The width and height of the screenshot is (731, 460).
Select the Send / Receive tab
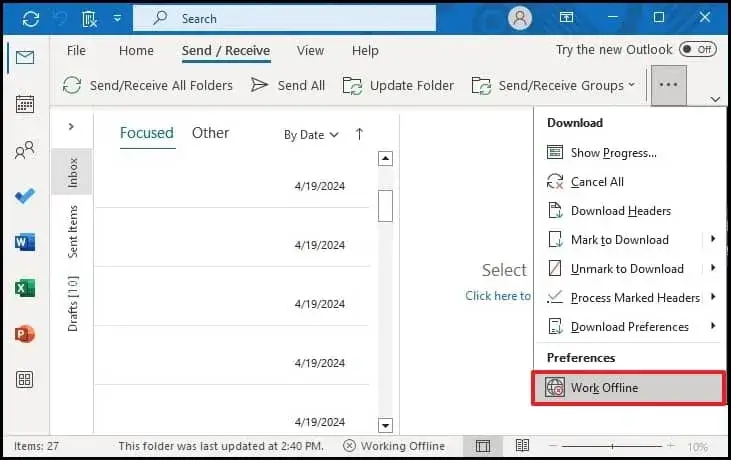(x=226, y=50)
